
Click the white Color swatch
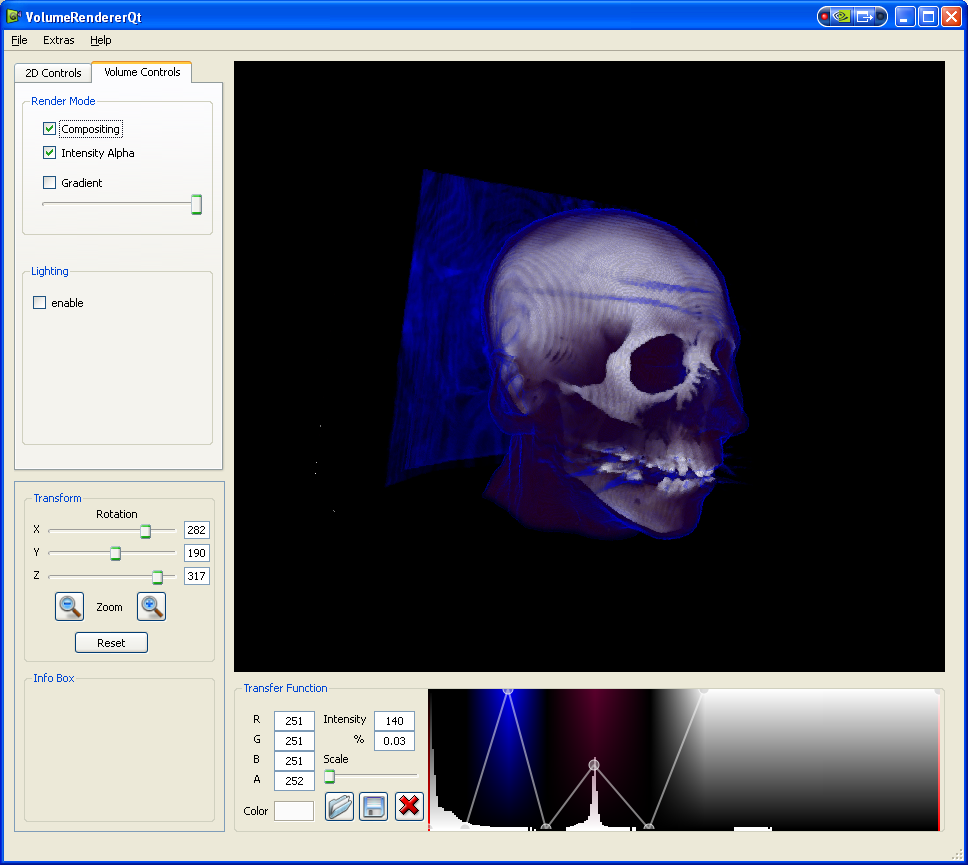(x=294, y=811)
